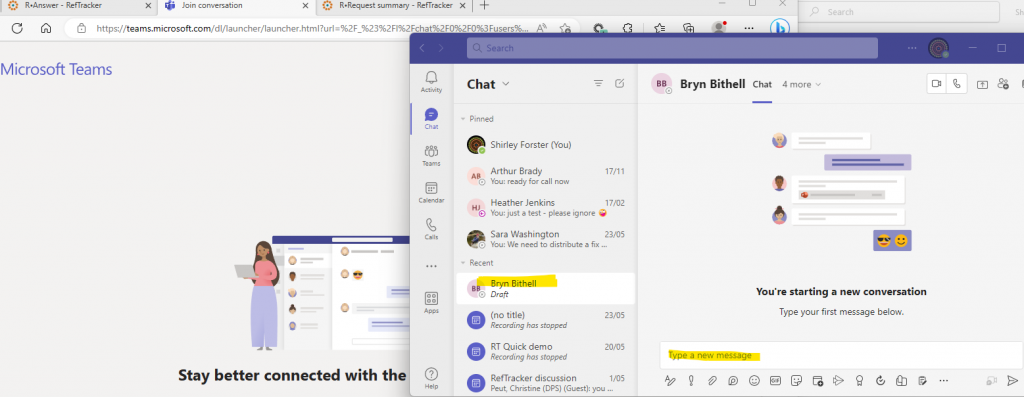Open the Apps store in Teams sidebar
Screen dimensions: 1024x397
pyautogui.click(x=431, y=303)
